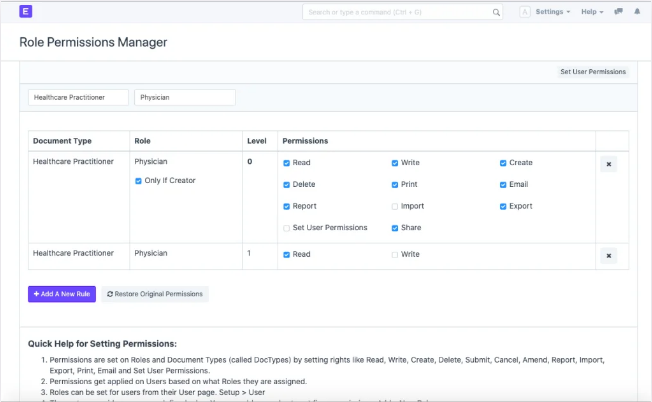
Task: Uncheck the Delete permission checkbox
Action: click(x=287, y=185)
